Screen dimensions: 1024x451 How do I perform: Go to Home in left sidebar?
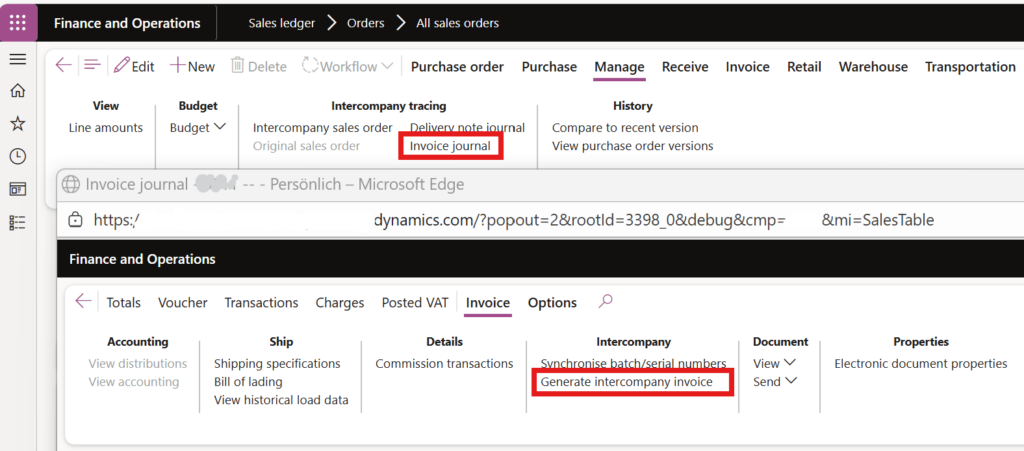coord(17,91)
